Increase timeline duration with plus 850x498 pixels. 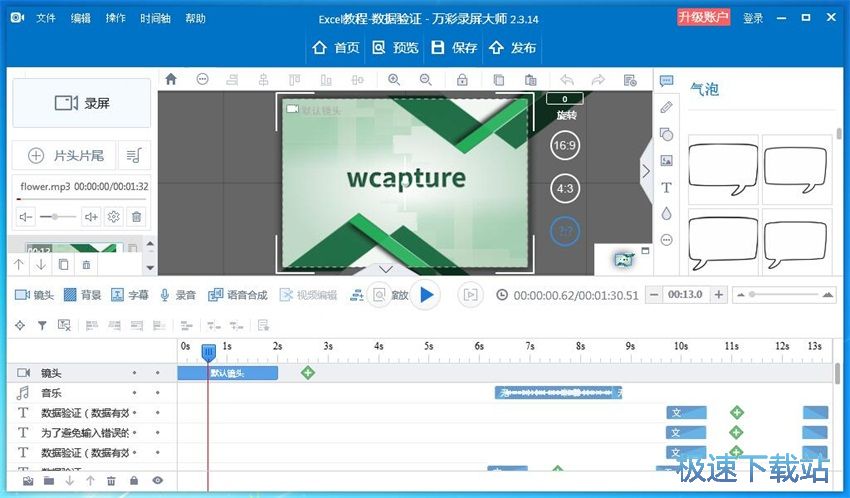(718, 295)
